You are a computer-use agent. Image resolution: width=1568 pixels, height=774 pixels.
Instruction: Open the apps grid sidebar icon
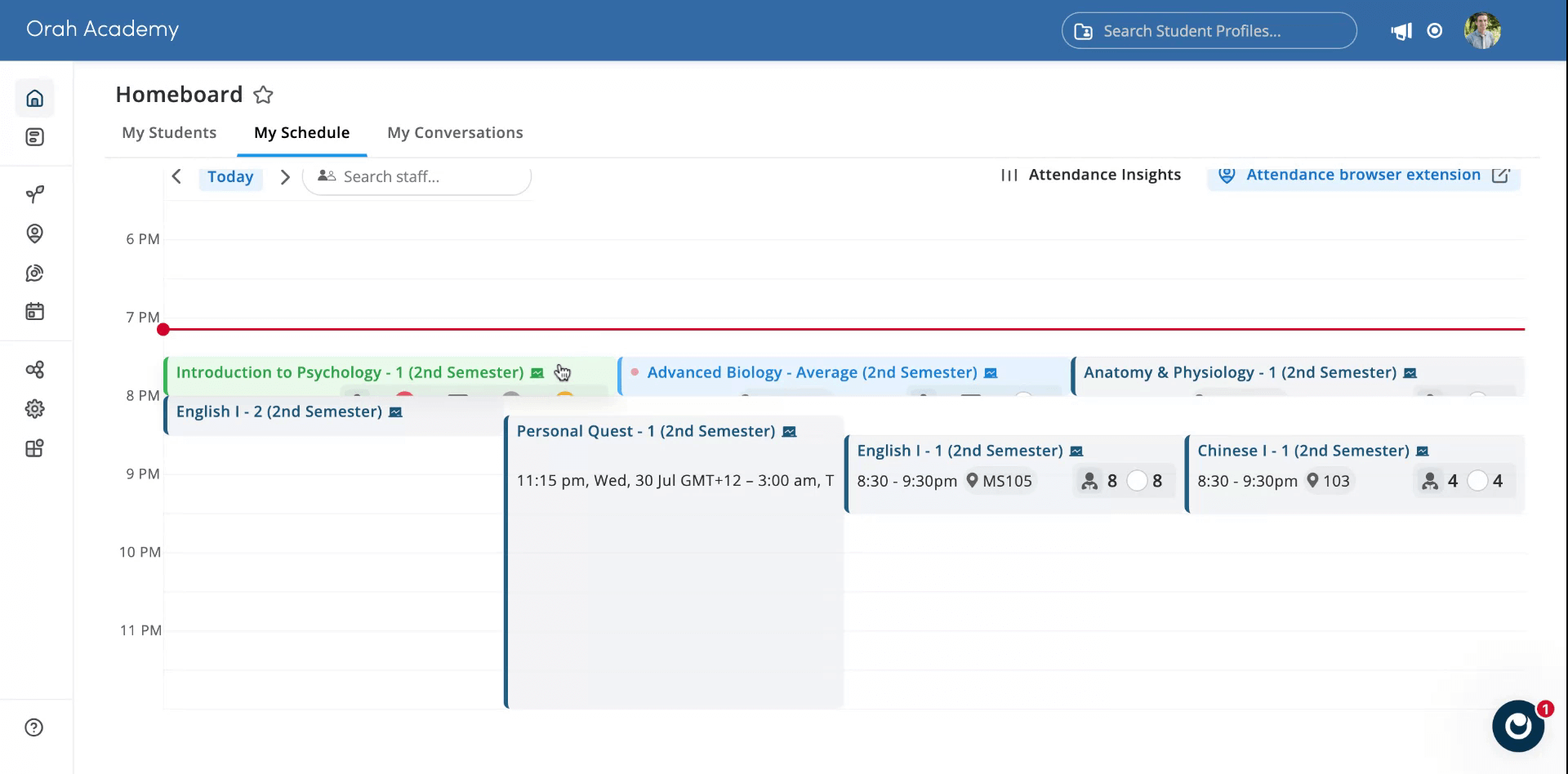34,448
